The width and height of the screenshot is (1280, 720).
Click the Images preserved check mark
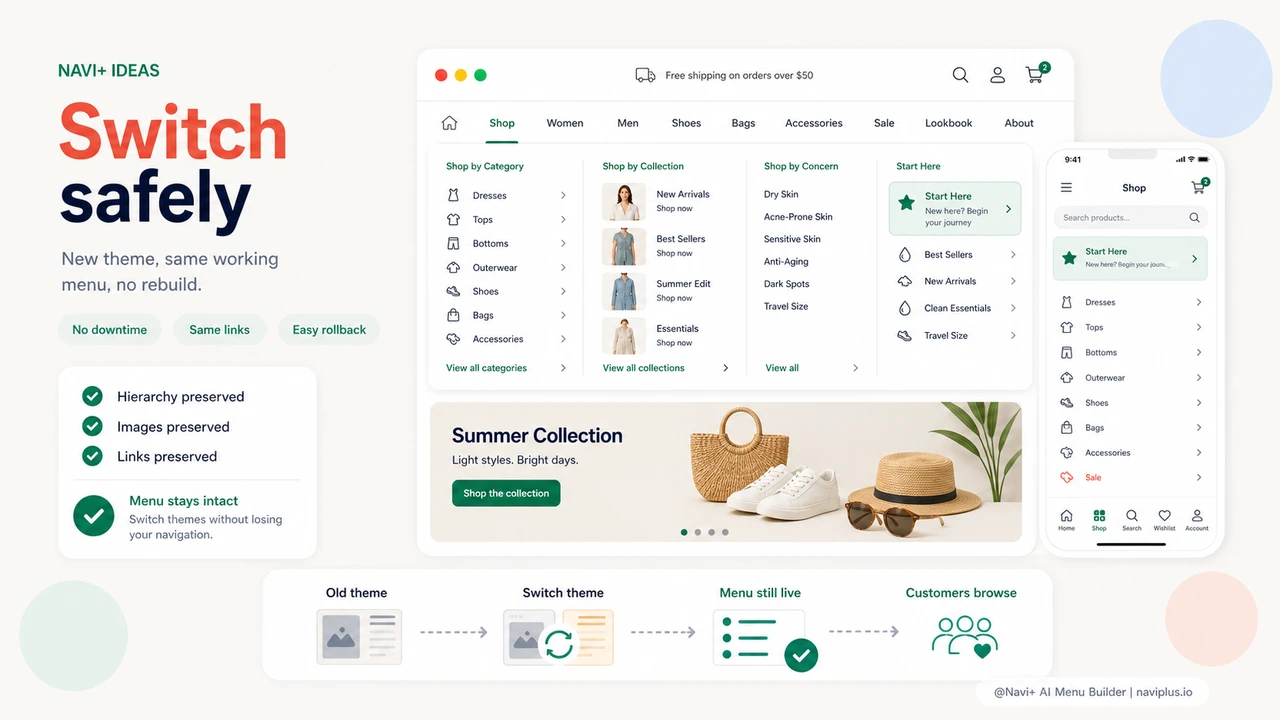click(x=92, y=426)
